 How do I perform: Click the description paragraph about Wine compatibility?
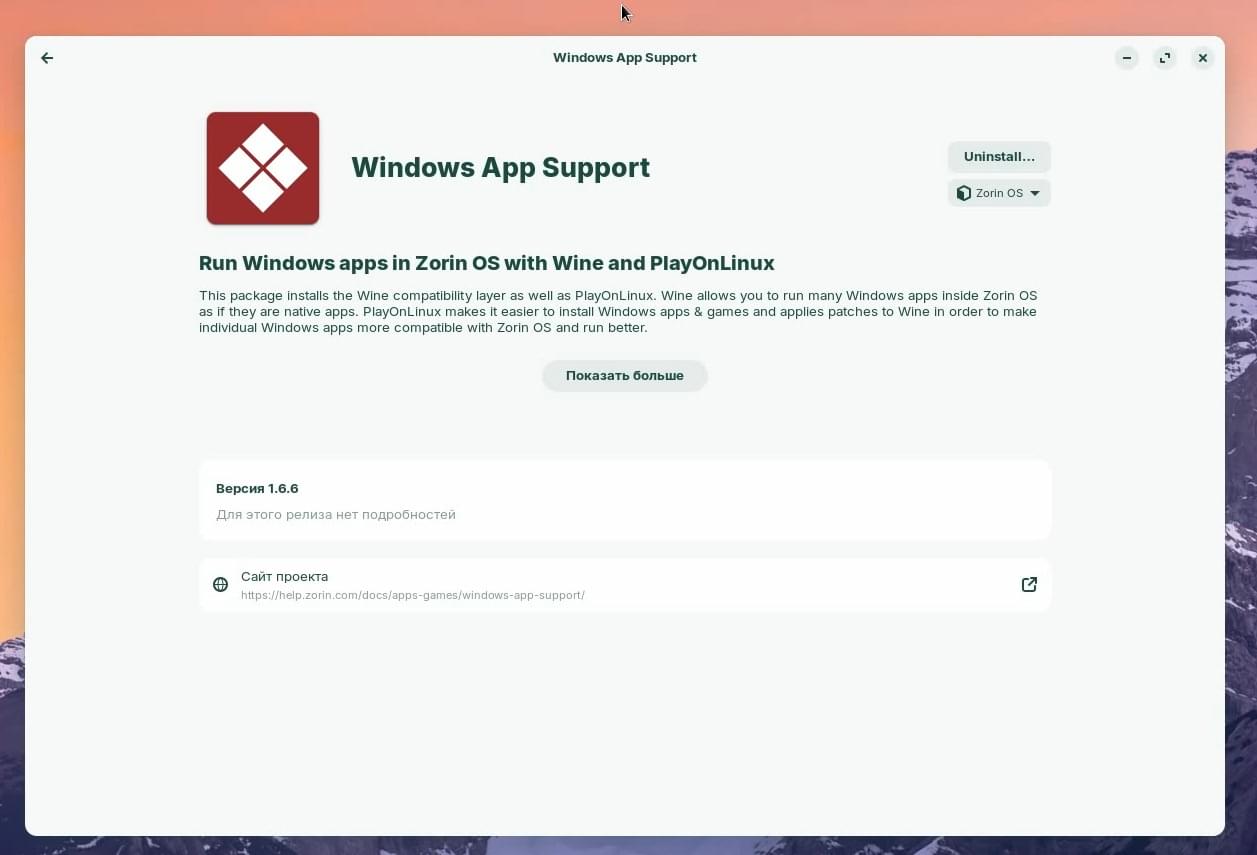pyautogui.click(x=618, y=312)
